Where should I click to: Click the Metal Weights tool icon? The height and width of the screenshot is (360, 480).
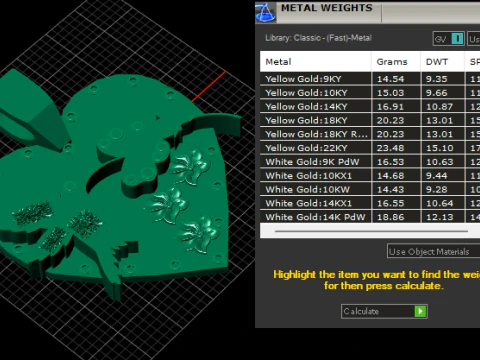(265, 12)
